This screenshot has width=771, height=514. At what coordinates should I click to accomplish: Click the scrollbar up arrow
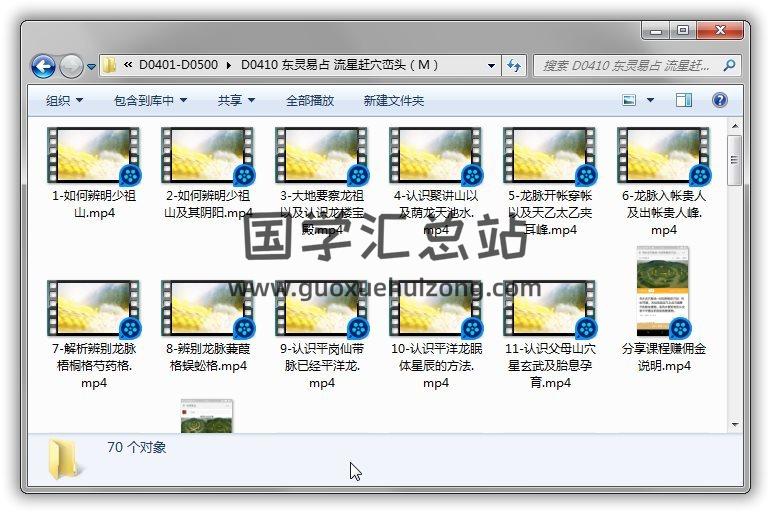[735, 126]
